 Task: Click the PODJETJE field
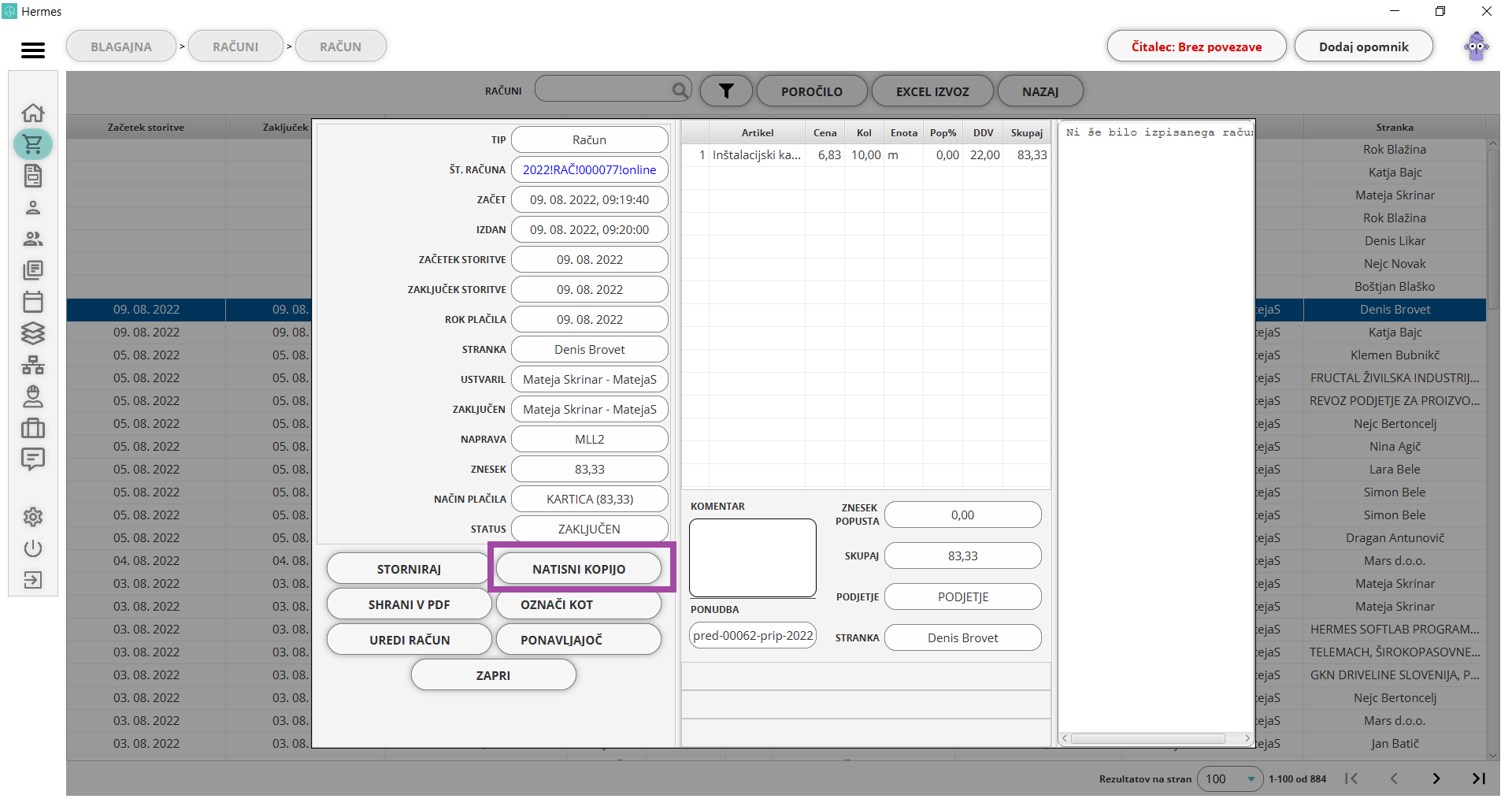tap(963, 596)
